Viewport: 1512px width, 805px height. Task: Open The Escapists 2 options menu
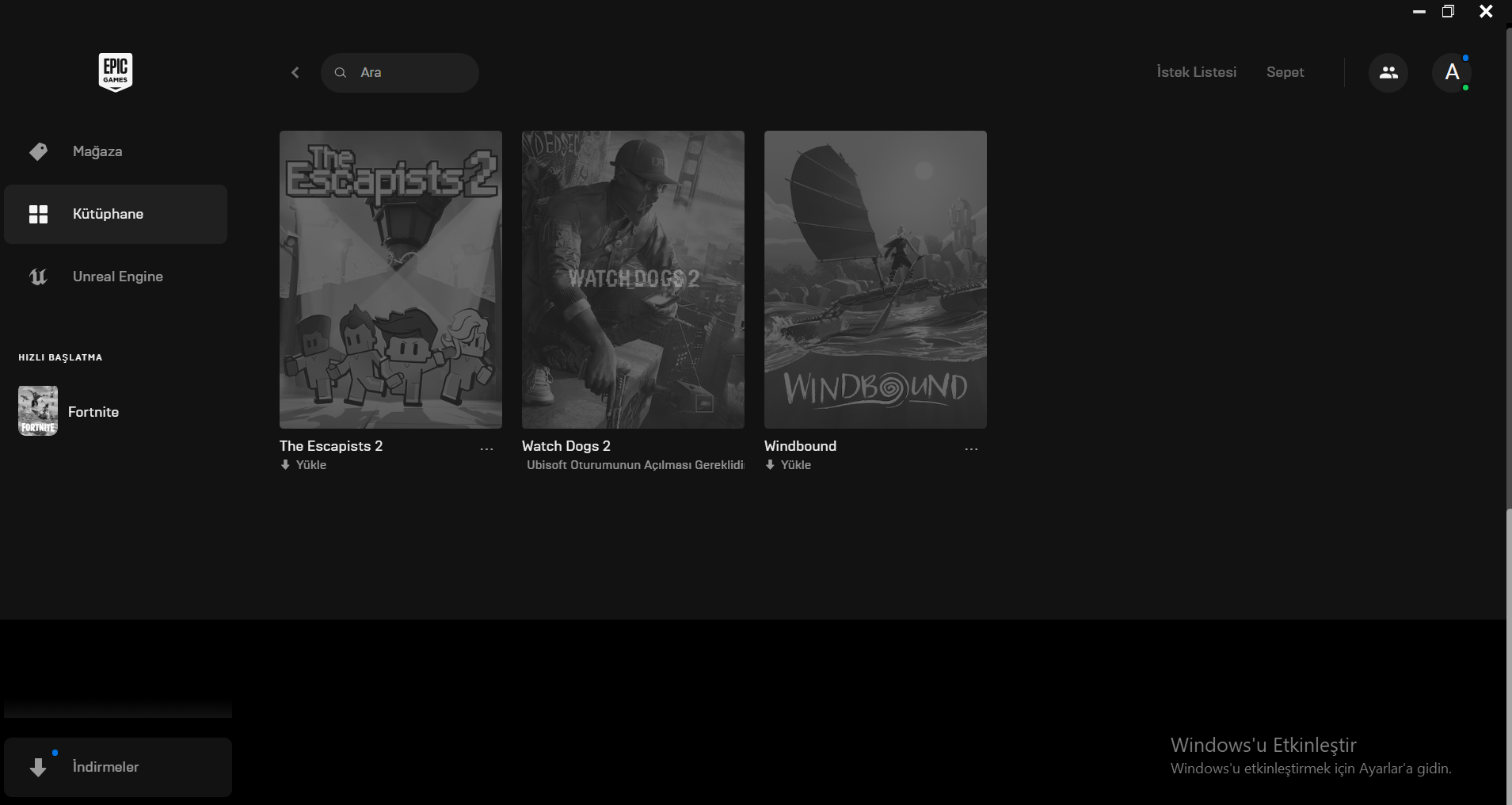[x=486, y=449]
